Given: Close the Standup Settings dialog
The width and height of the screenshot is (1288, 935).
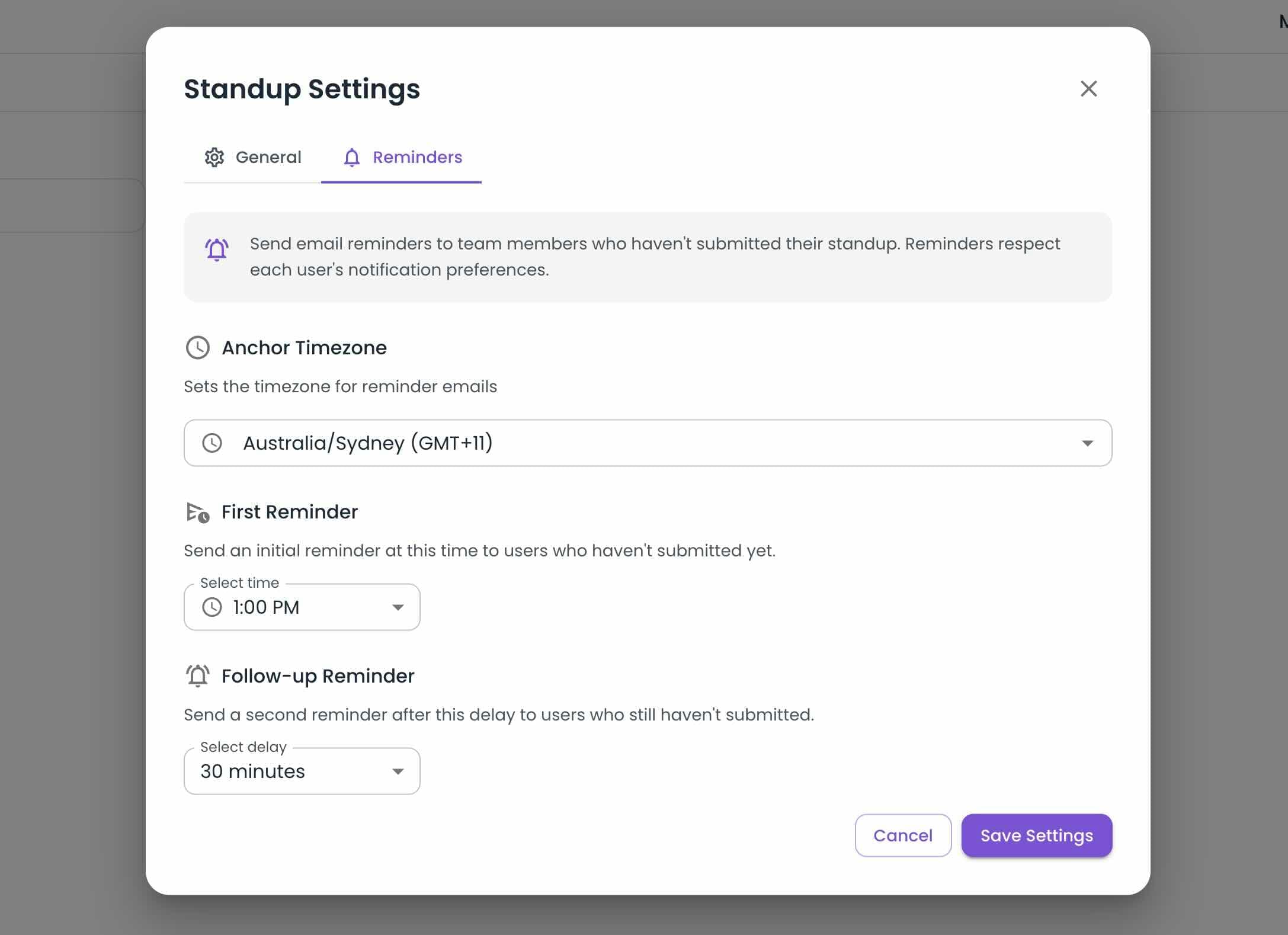Looking at the screenshot, I should (x=1089, y=89).
